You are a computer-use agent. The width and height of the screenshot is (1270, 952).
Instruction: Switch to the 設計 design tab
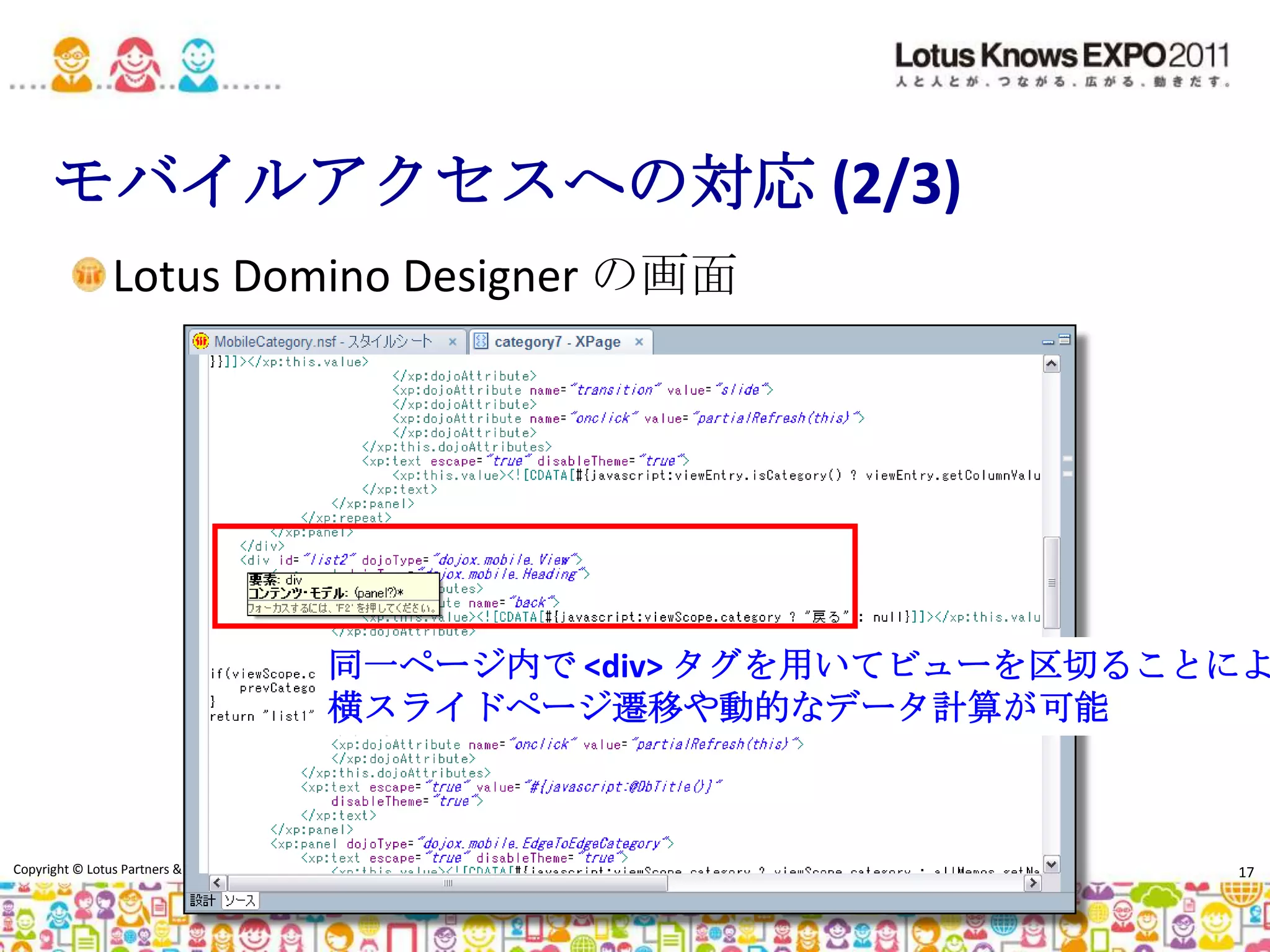click(203, 901)
